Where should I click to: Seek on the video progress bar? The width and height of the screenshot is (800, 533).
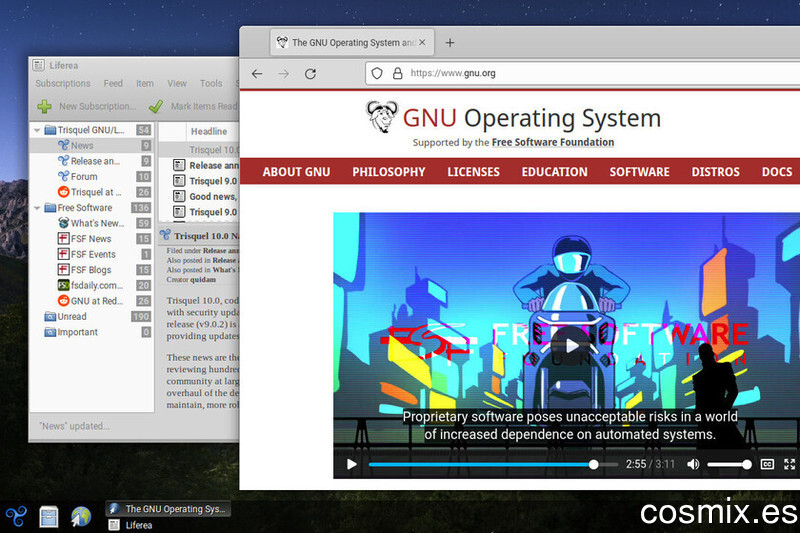tap(493, 465)
